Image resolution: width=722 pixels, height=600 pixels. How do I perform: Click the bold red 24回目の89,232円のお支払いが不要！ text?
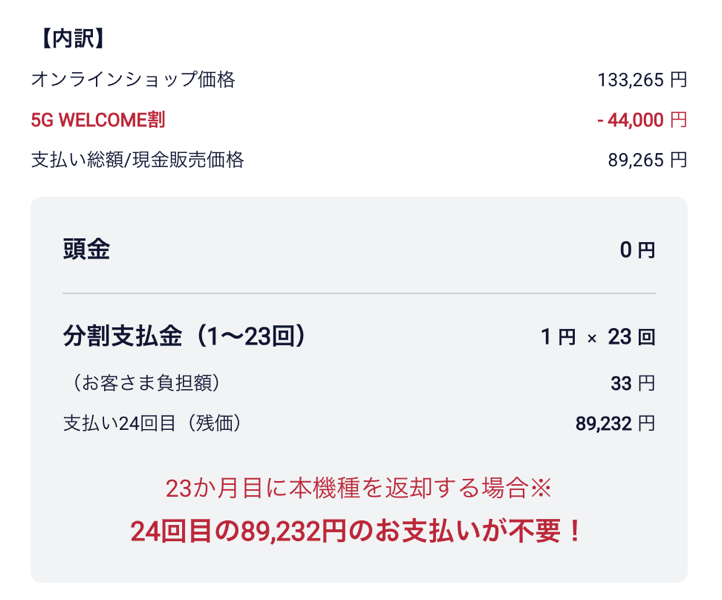(x=358, y=531)
